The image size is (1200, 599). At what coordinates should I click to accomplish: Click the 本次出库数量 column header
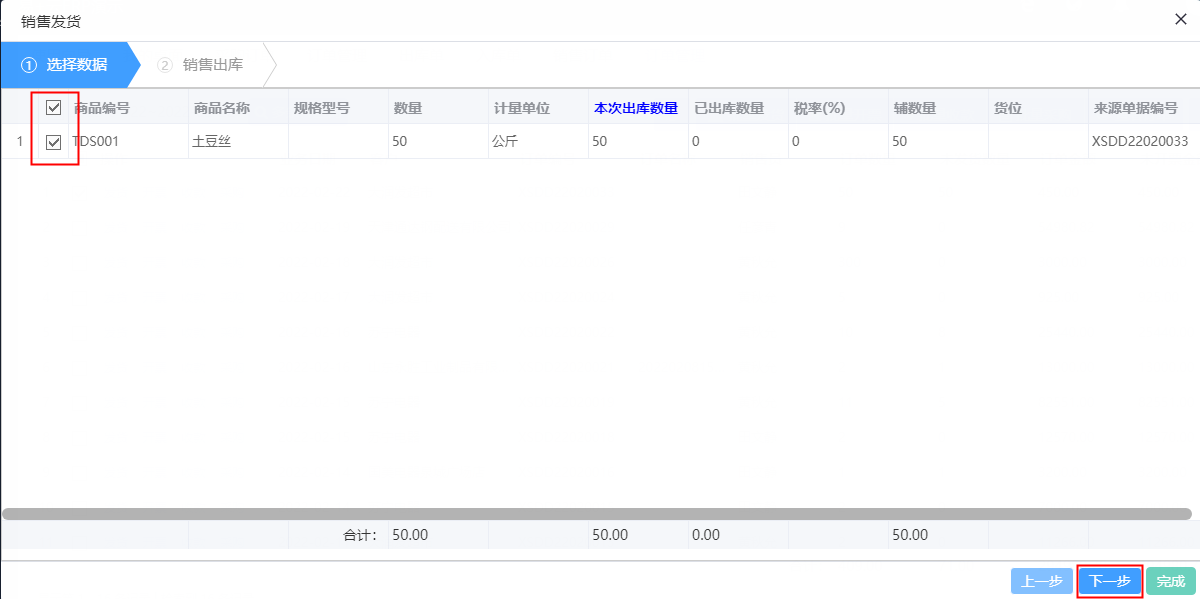(x=637, y=106)
